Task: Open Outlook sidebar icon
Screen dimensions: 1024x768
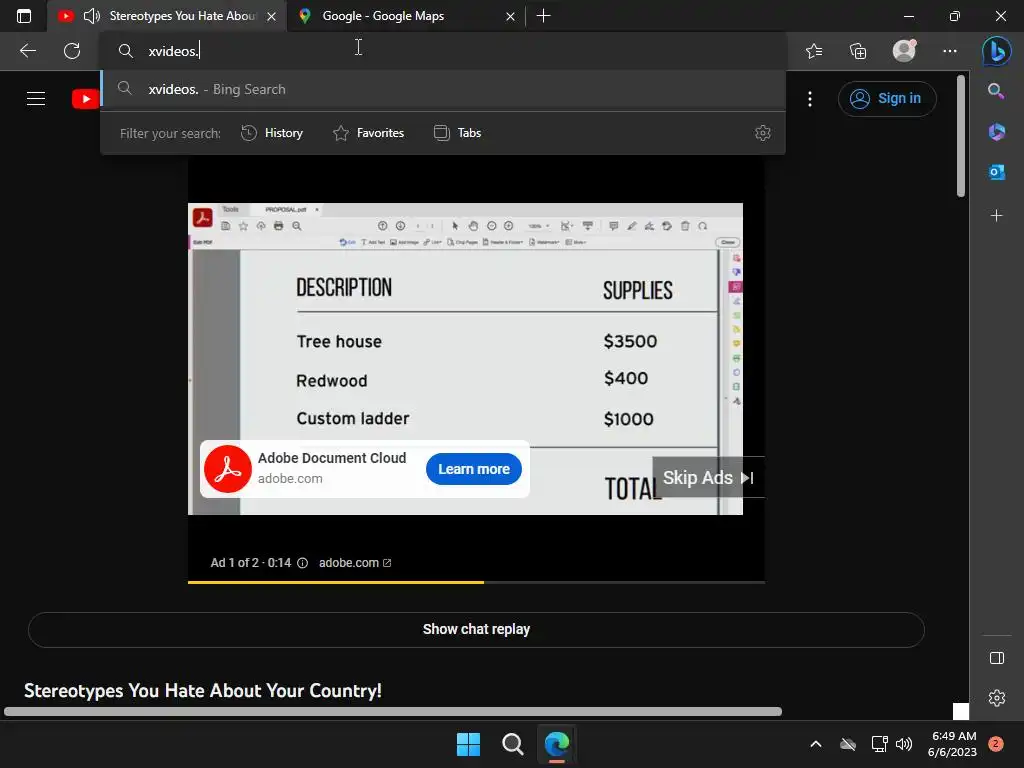Action: tap(997, 172)
